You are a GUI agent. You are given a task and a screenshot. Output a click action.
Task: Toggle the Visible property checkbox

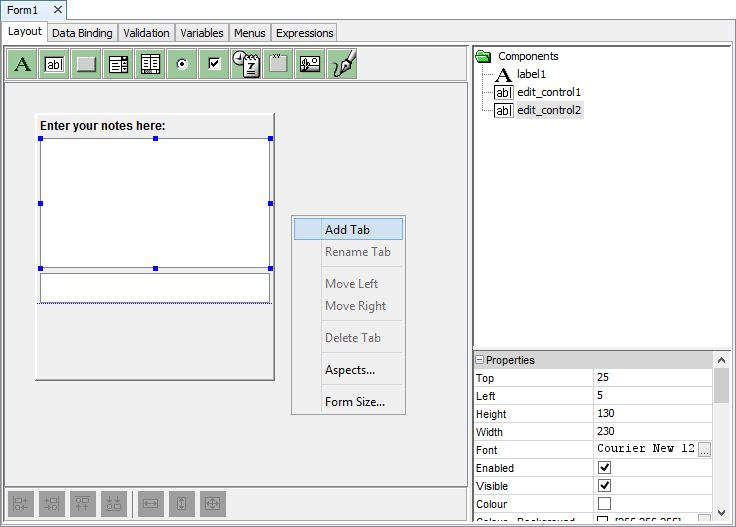(x=604, y=486)
